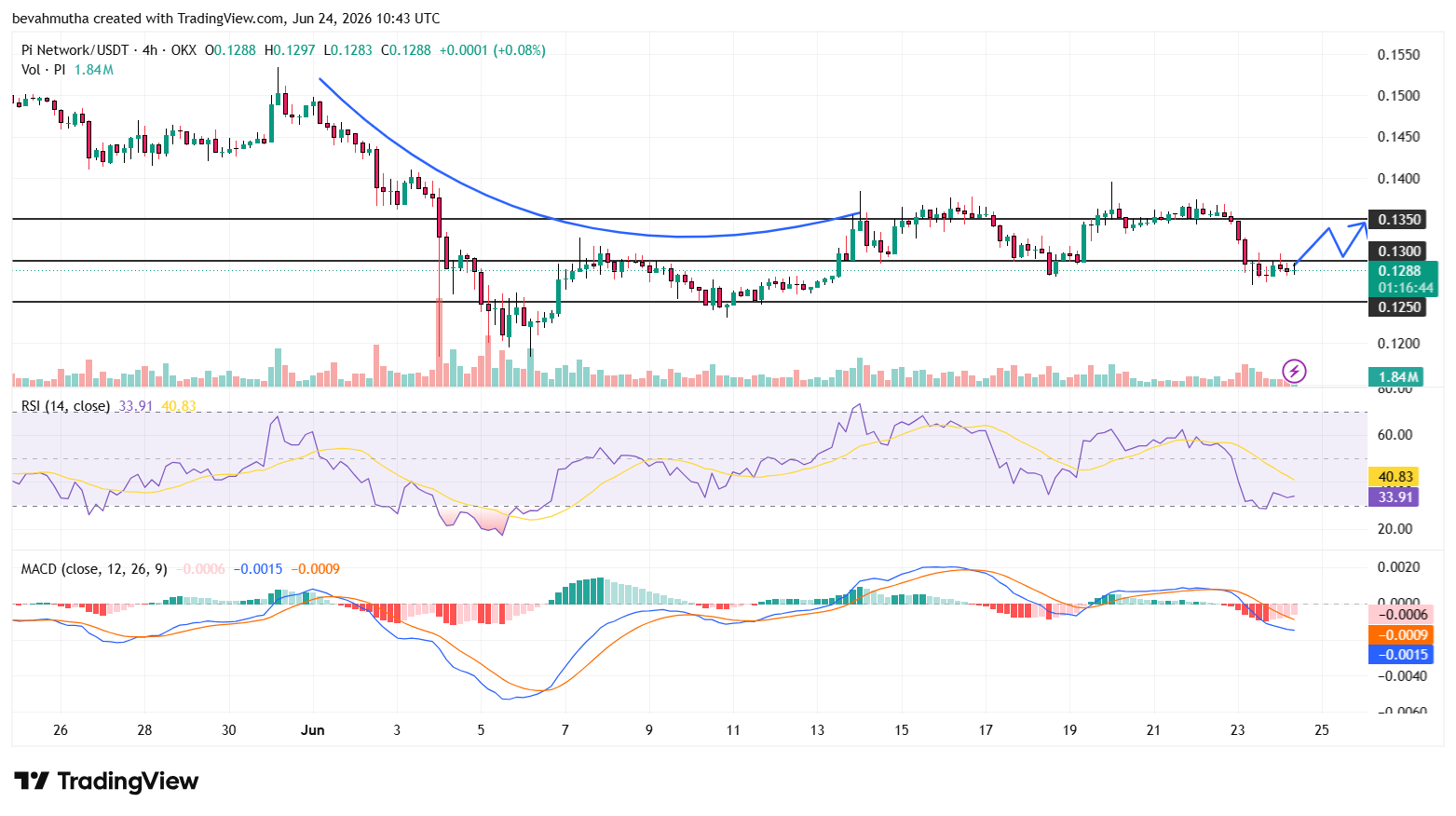This screenshot has height=816, width=1456.
Task: Click the '0.1400' price axis label
Action: pos(1399,179)
